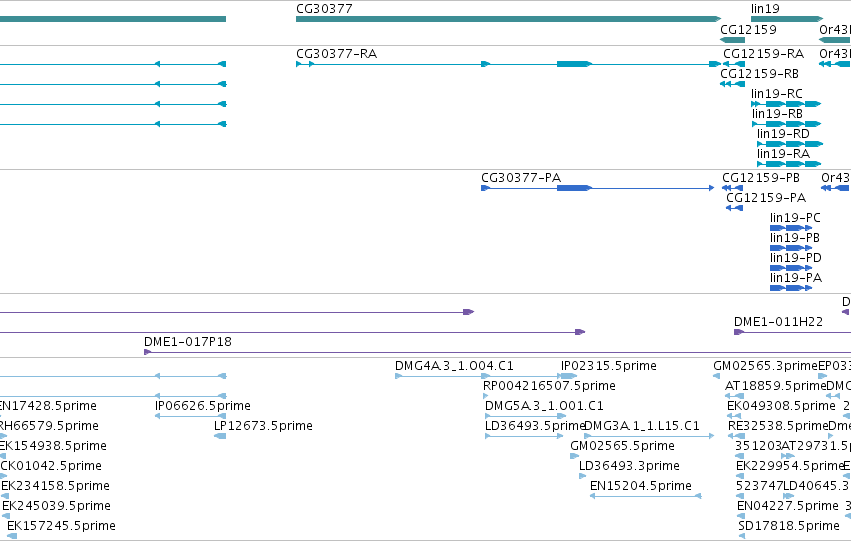Click the AT18859.5prime EST label
851x541 pixels.
(775, 386)
